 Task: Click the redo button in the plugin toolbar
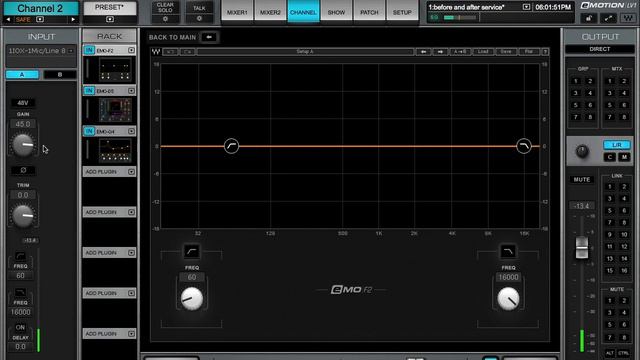point(188,52)
